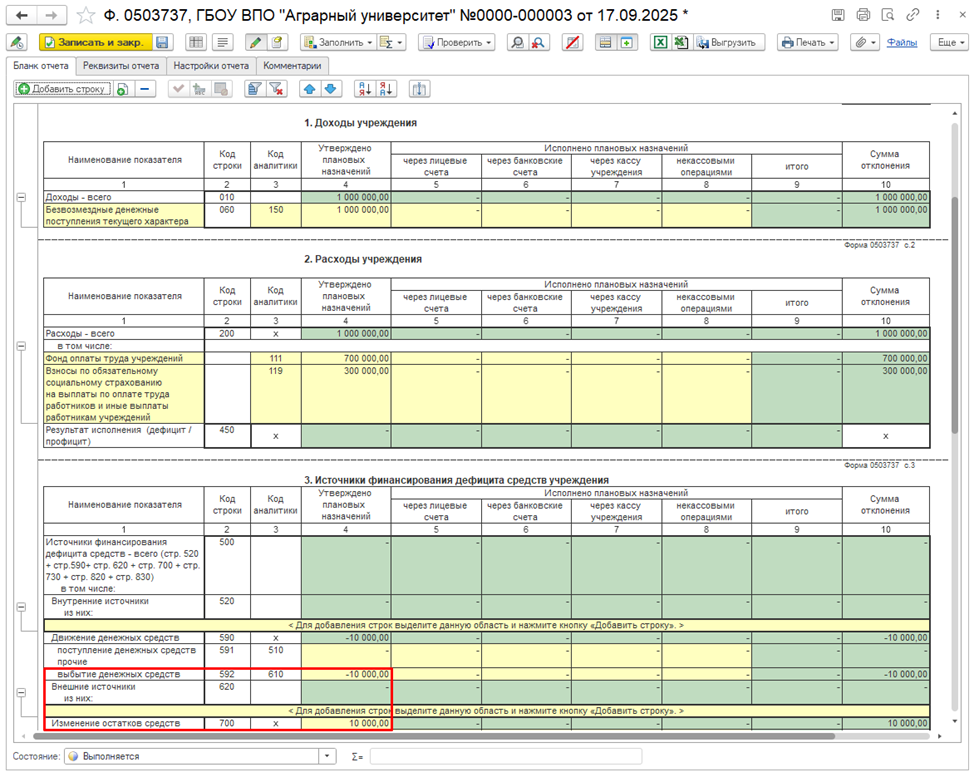Toggle the striped rows display button
The image size is (974, 777).
(x=605, y=42)
